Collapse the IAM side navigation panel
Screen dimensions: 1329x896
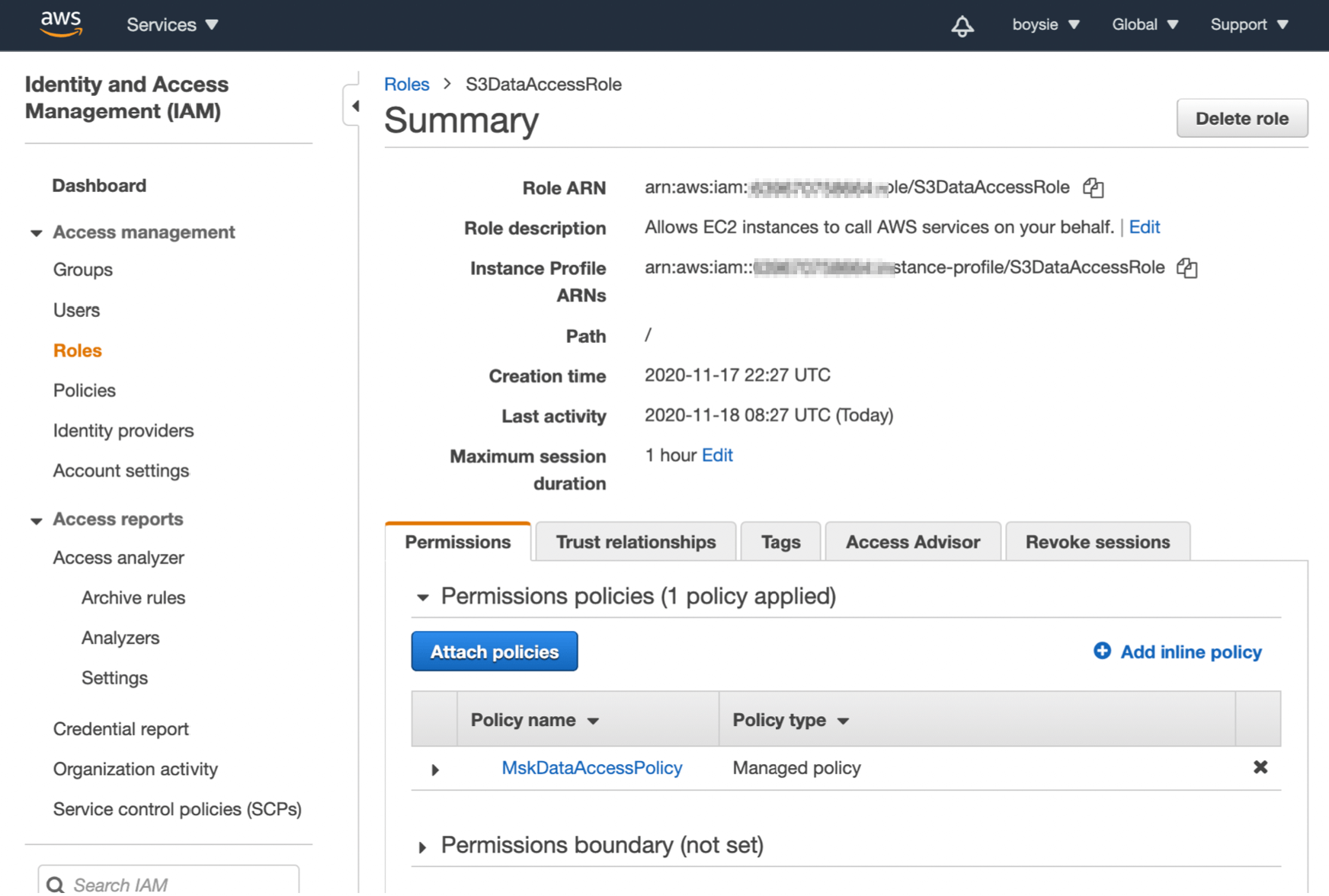[354, 106]
